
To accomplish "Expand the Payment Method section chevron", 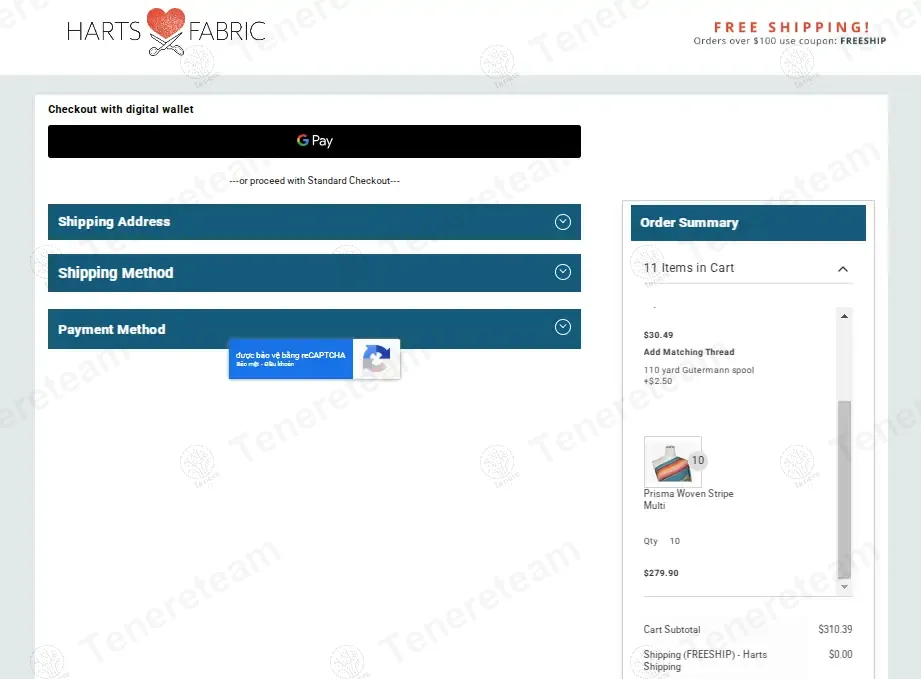I will tap(563, 327).
